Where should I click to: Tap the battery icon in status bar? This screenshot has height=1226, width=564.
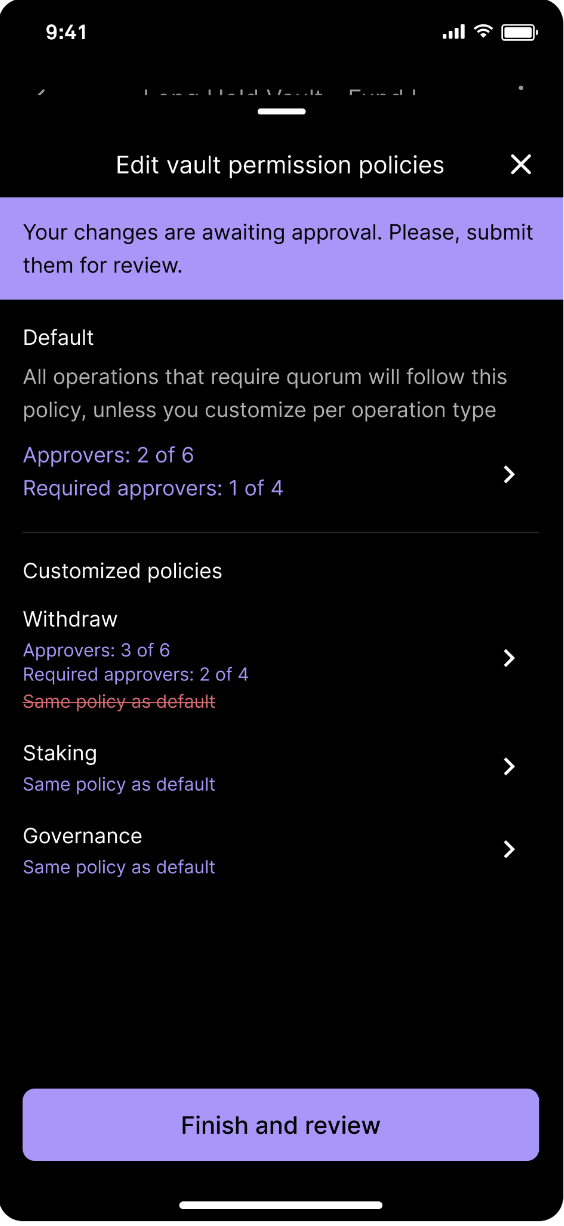[x=520, y=32]
